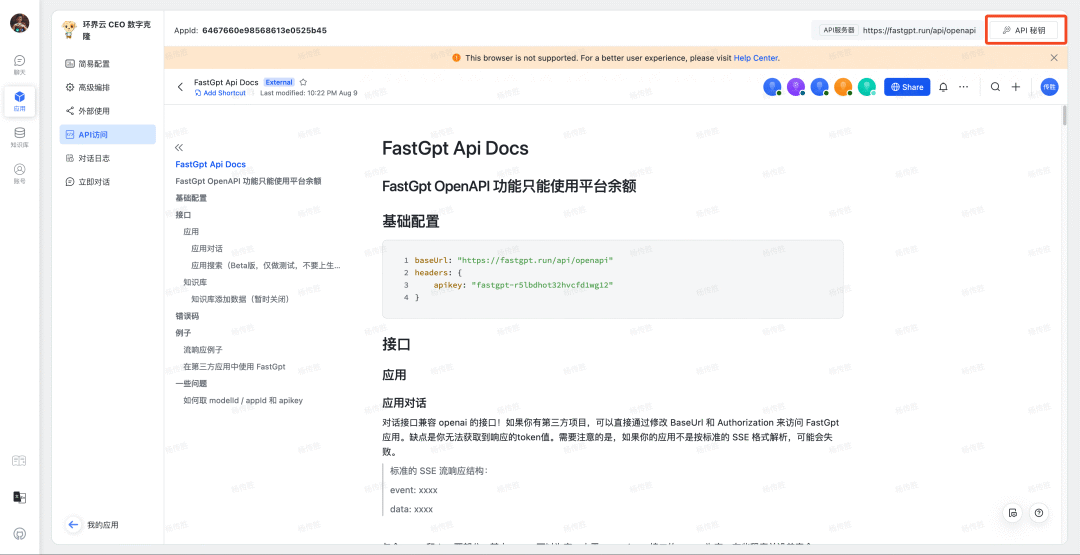This screenshot has height=555, width=1080.
Task: Open the 对话日志 menu item
Action: coord(107,158)
